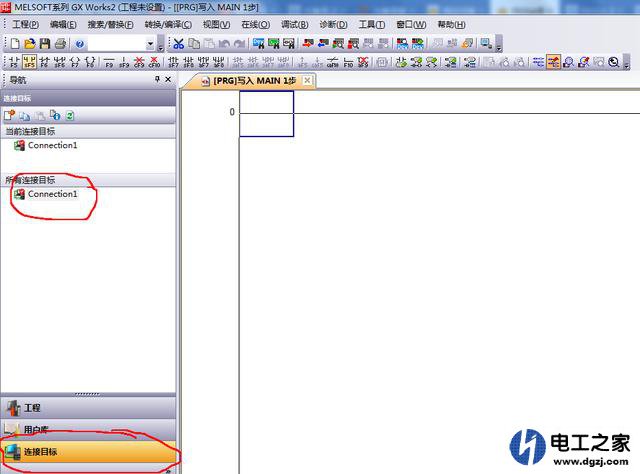Image resolution: width=640 pixels, height=474 pixels.
Task: Expand the first toolbar overflow options arrow
Action: pyautogui.click(x=160, y=44)
